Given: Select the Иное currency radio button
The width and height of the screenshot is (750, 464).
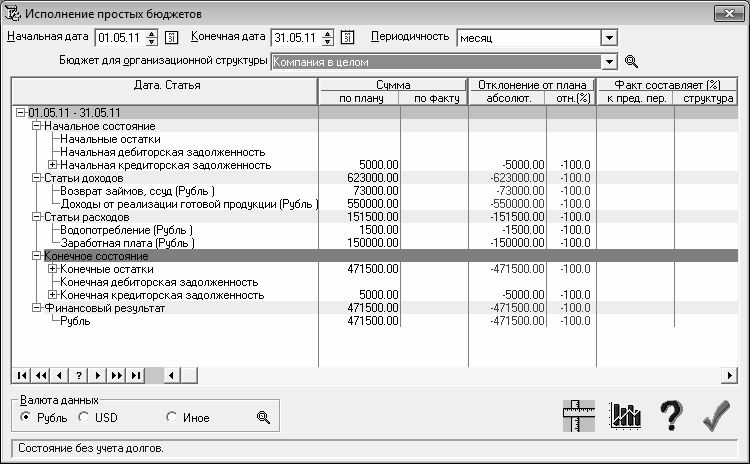Looking at the screenshot, I should [171, 418].
